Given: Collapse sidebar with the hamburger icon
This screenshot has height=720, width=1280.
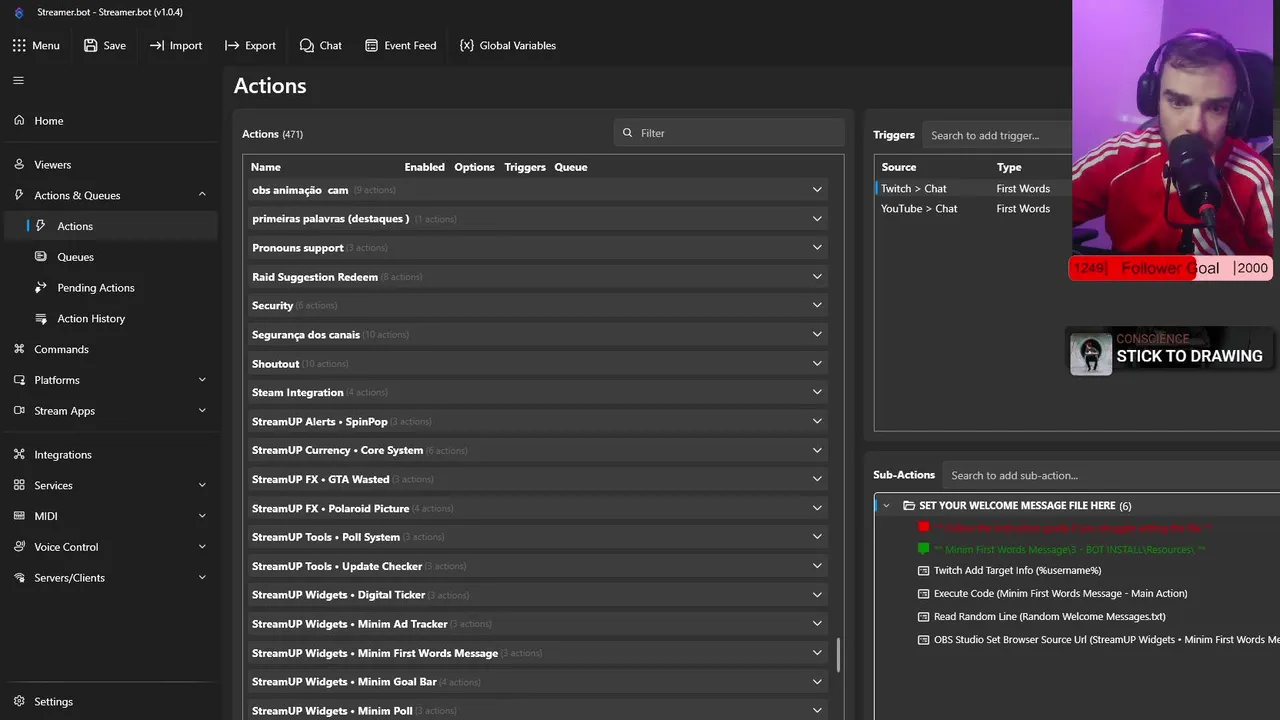Looking at the screenshot, I should pos(19,80).
